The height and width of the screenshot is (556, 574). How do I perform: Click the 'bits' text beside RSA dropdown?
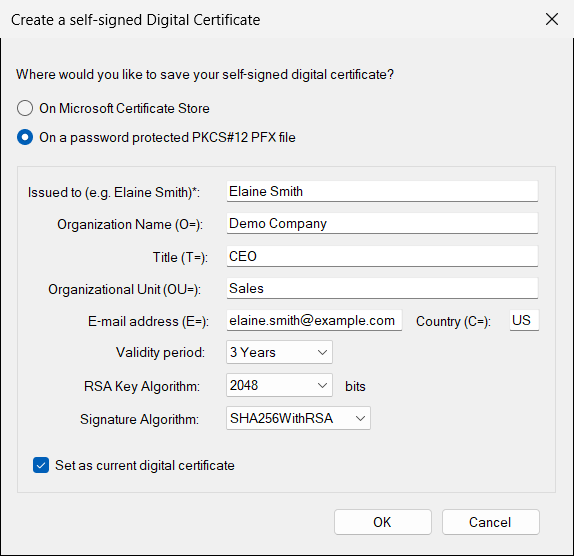[x=355, y=386]
